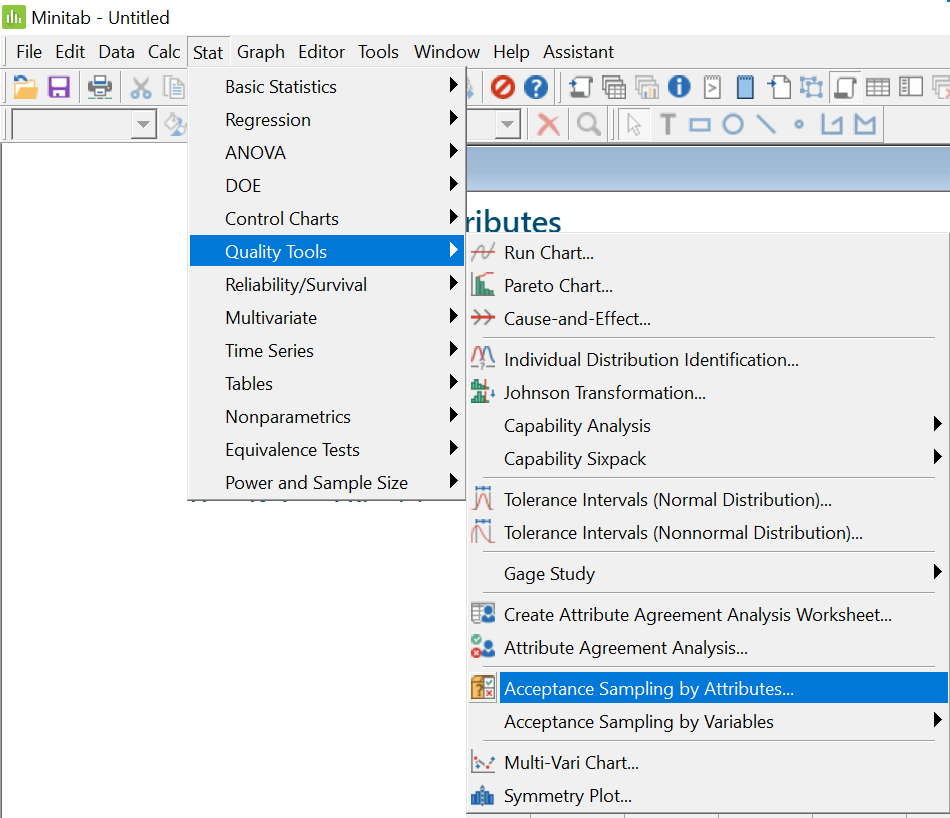Click the Open folder toolbar icon

pyautogui.click(x=25, y=87)
